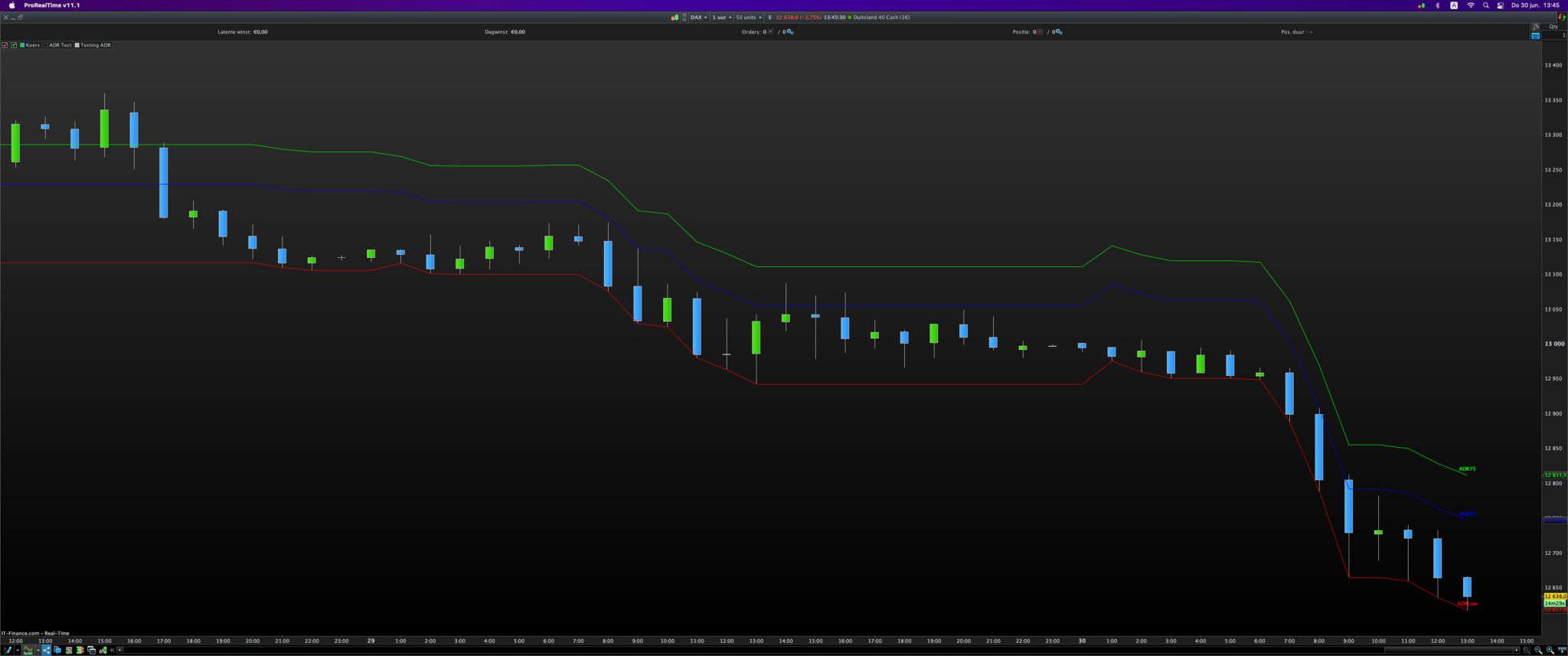Image resolution: width=1568 pixels, height=656 pixels.
Task: Open the indicators chart icon
Action: [28, 650]
